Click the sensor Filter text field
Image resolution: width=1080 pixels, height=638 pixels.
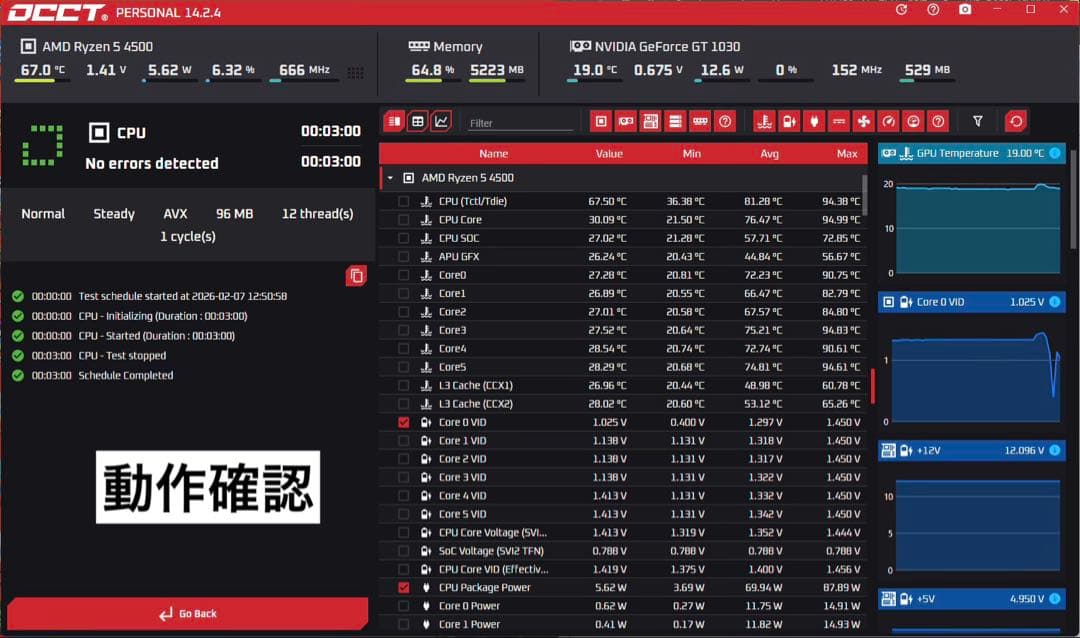520,123
